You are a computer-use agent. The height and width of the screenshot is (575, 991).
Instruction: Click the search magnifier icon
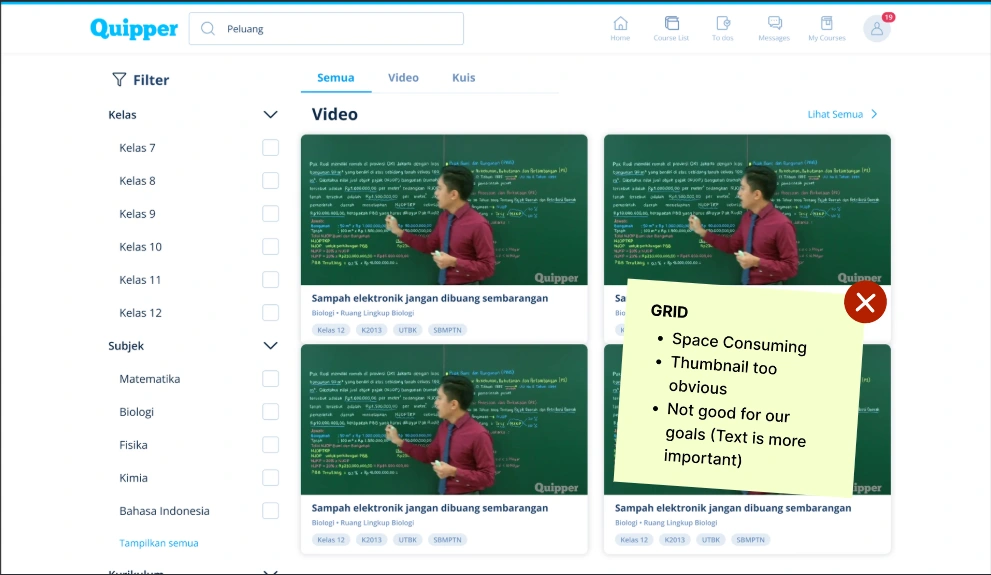click(x=207, y=28)
